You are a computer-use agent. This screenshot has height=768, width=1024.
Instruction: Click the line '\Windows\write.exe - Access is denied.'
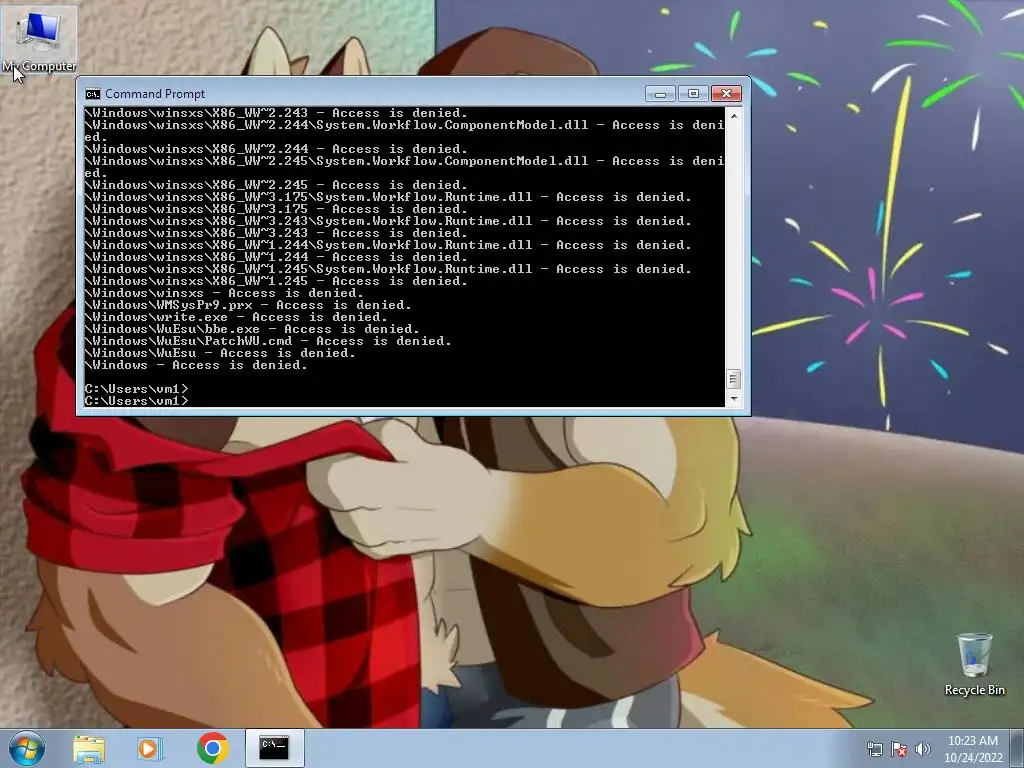coord(236,317)
